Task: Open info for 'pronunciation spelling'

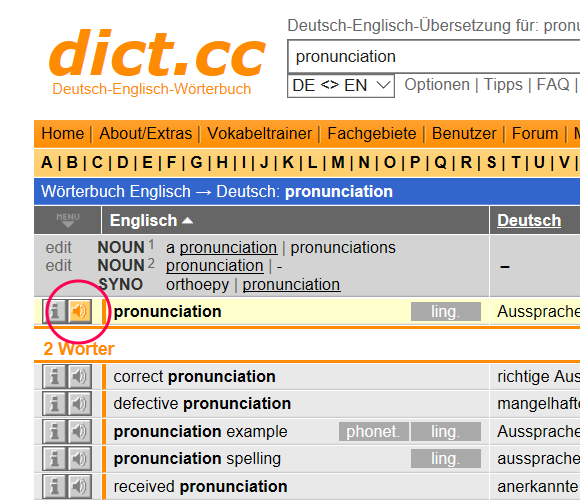Action: [x=55, y=459]
